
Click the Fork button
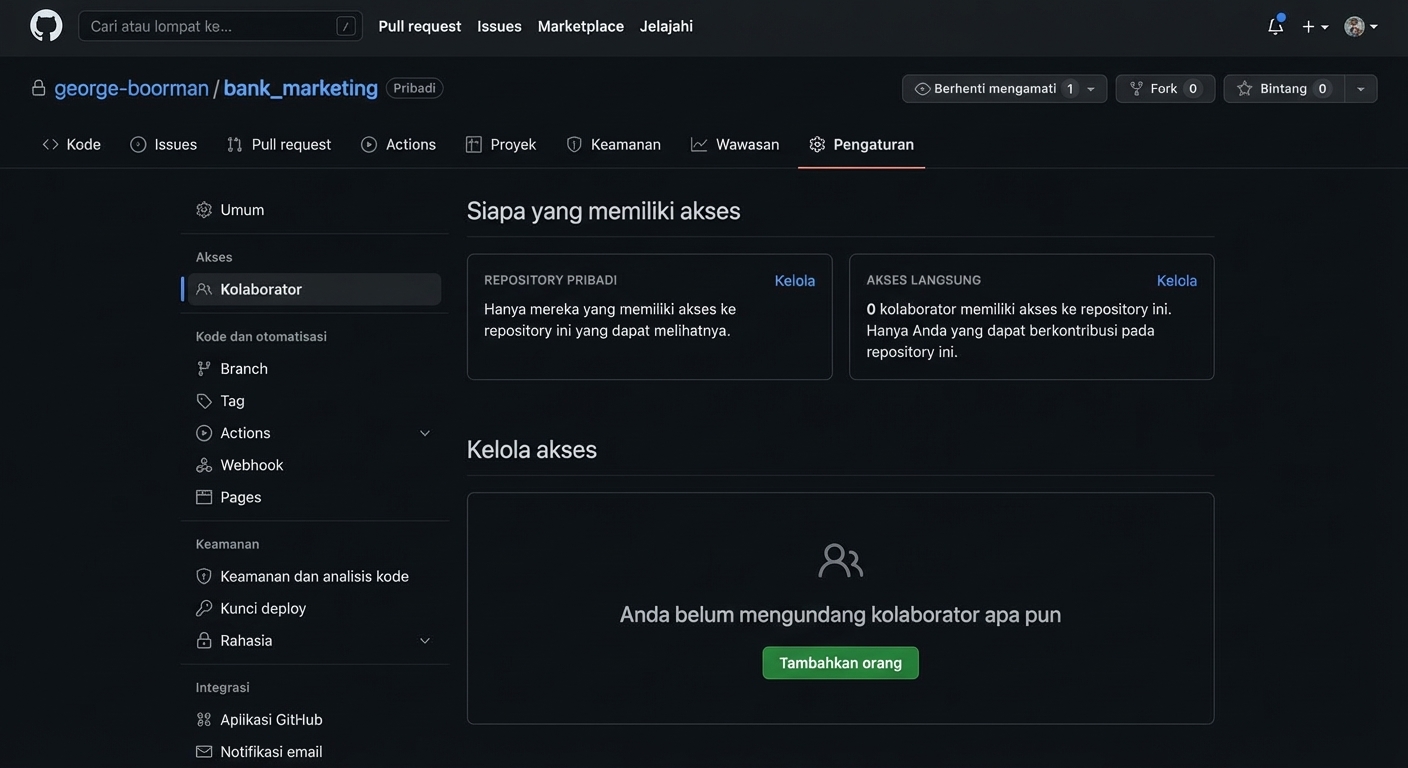point(1165,89)
